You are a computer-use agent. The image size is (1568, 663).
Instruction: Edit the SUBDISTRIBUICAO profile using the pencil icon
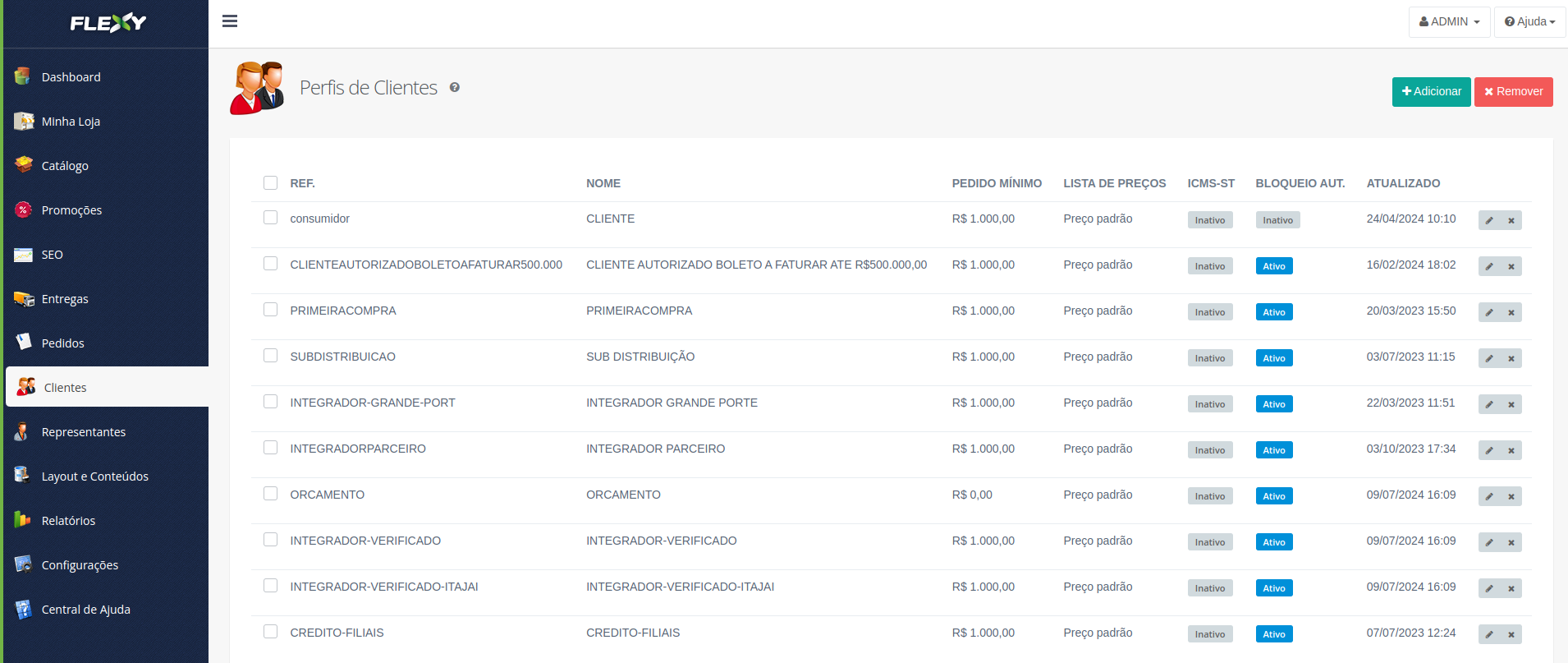[x=1489, y=358]
